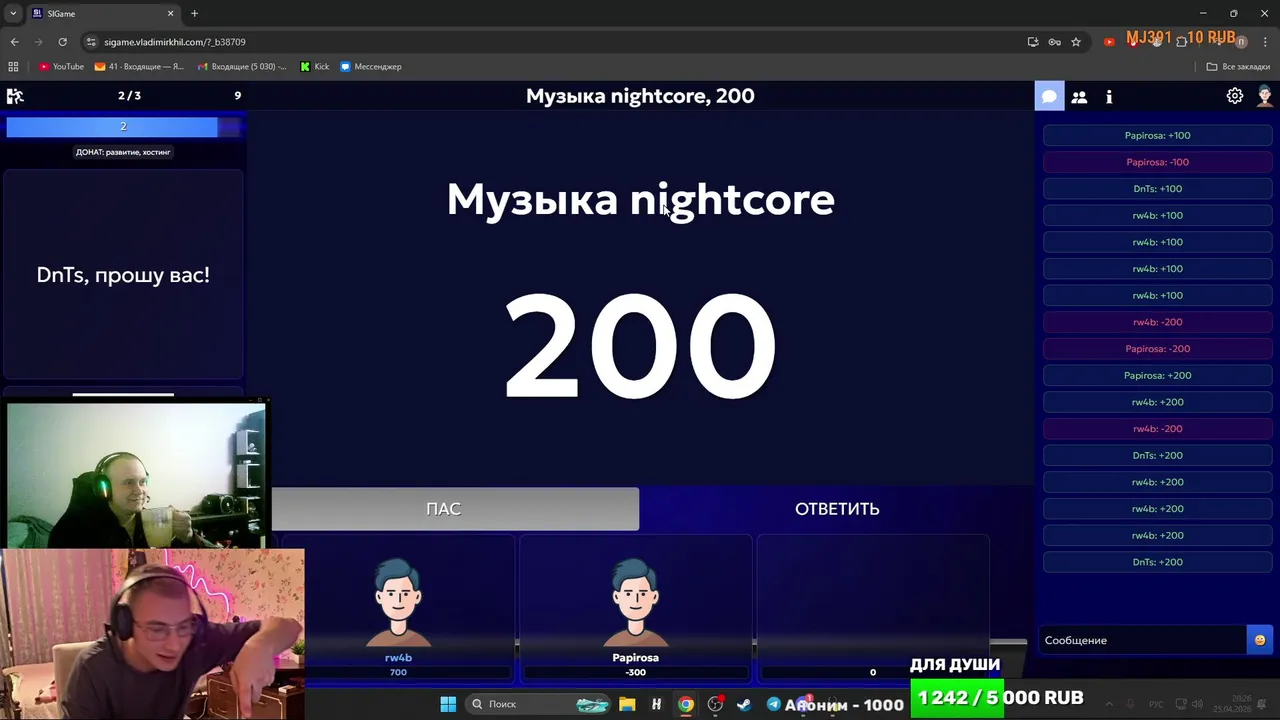Click the Papirosa: -100 chat entry
Viewport: 1280px width, 720px height.
(1157, 162)
